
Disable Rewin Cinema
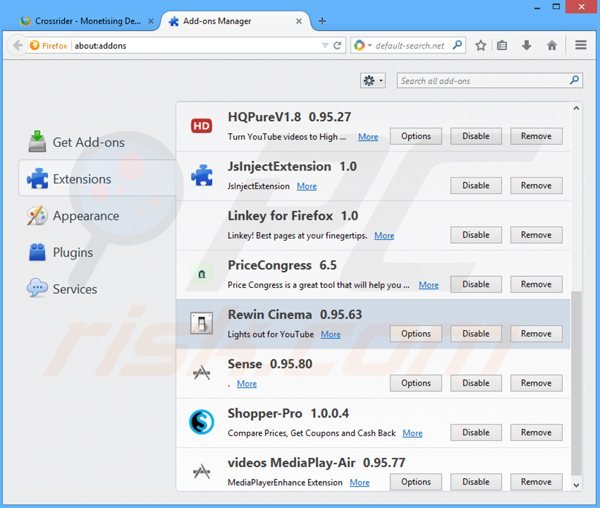476,334
